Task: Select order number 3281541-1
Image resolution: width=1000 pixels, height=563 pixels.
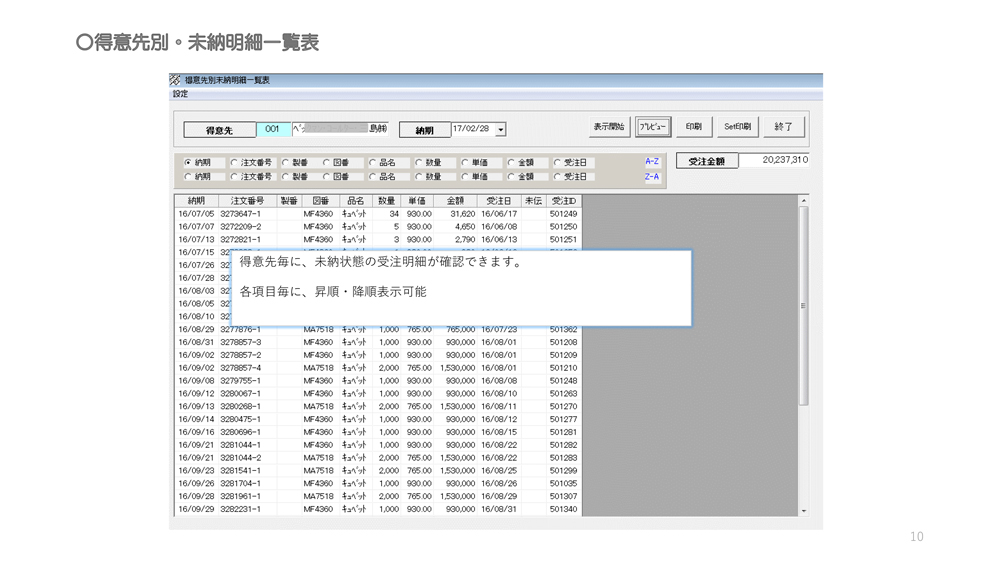Action: pos(240,471)
